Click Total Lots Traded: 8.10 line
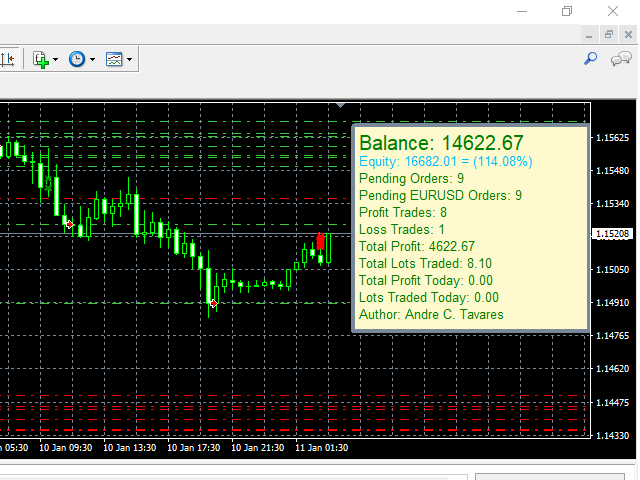 coord(425,264)
